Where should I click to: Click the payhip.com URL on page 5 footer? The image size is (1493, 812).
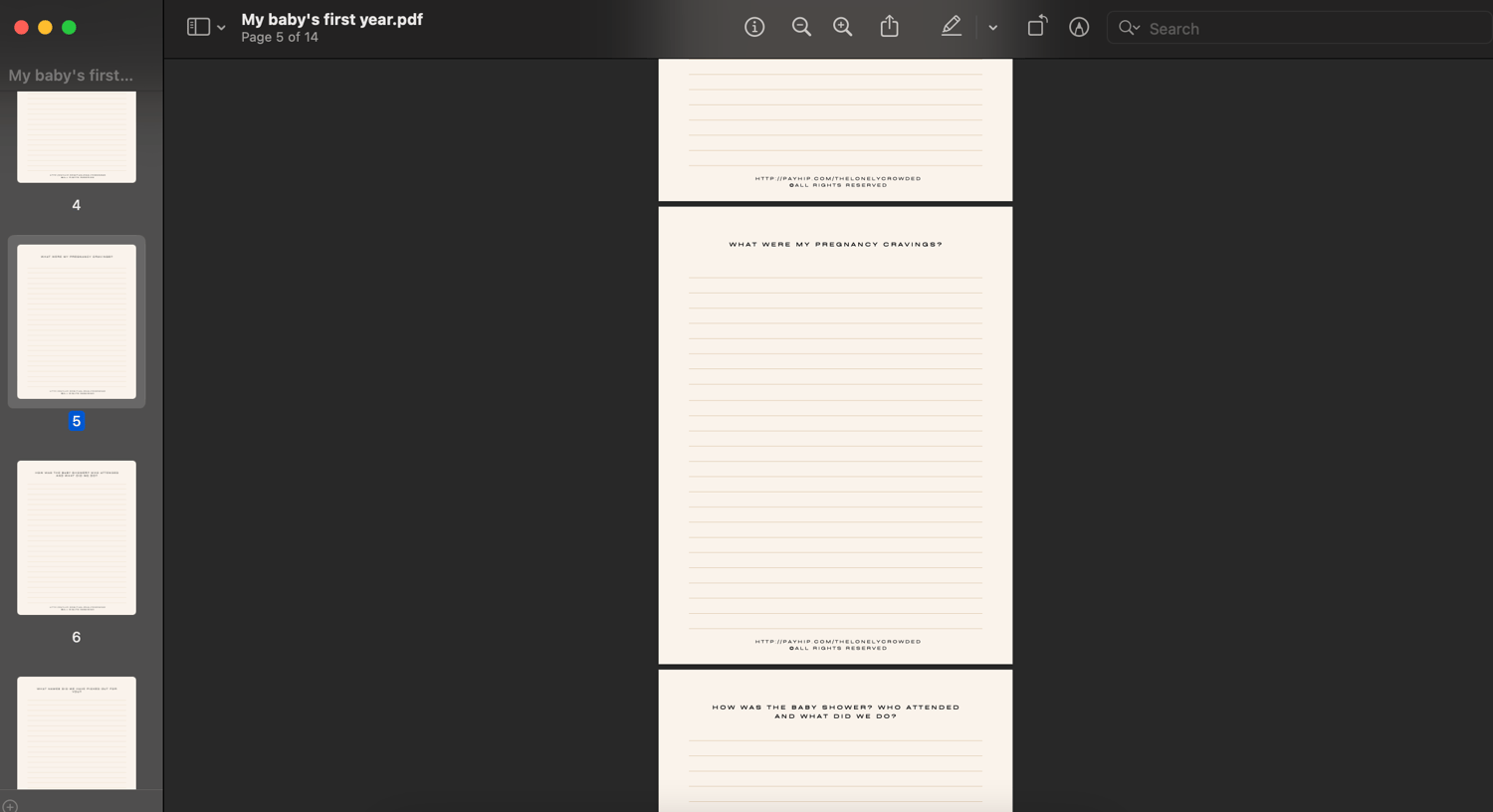click(x=838, y=642)
